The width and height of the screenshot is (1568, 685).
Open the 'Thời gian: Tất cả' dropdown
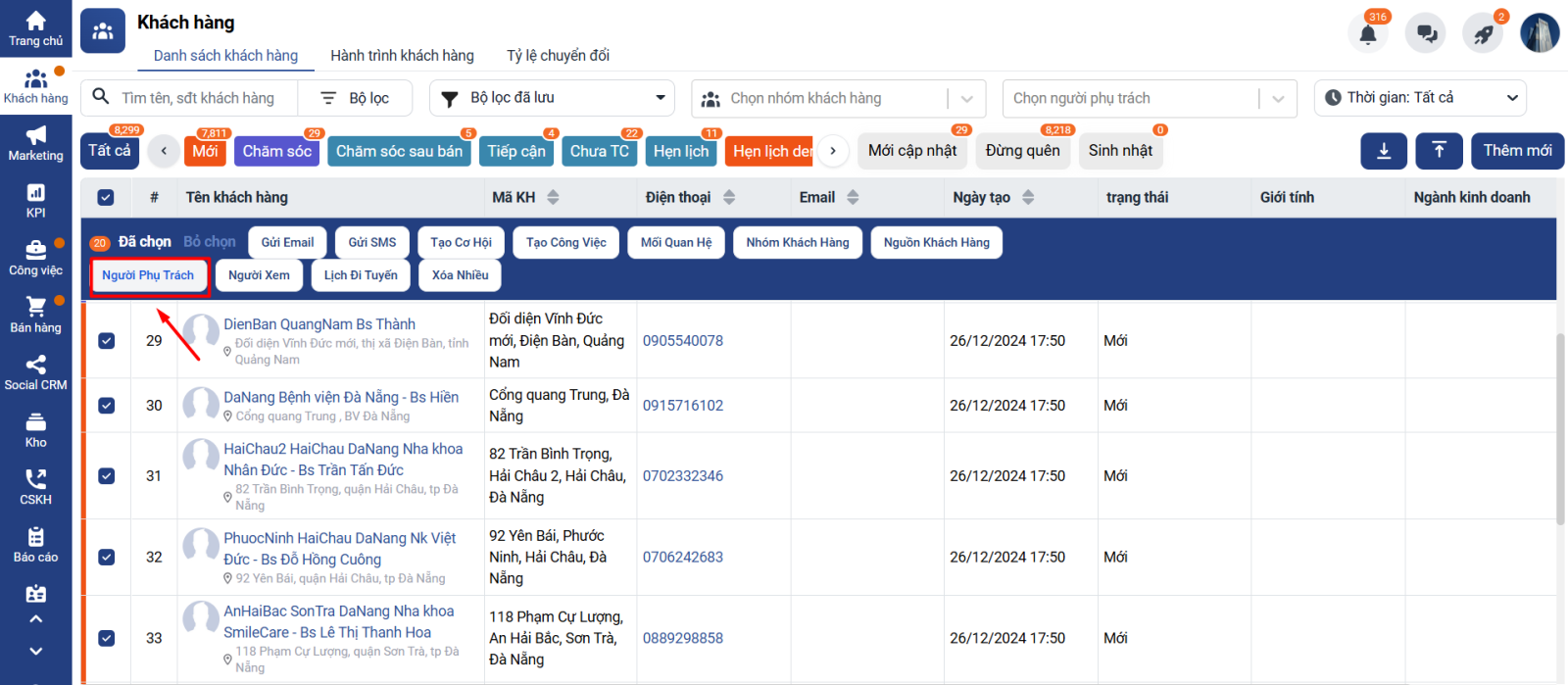(x=1419, y=98)
